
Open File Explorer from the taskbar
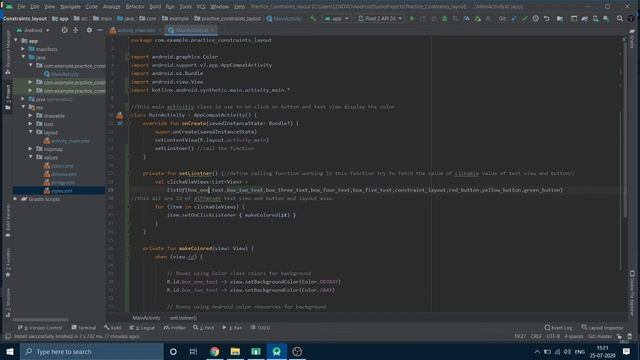[235, 351]
